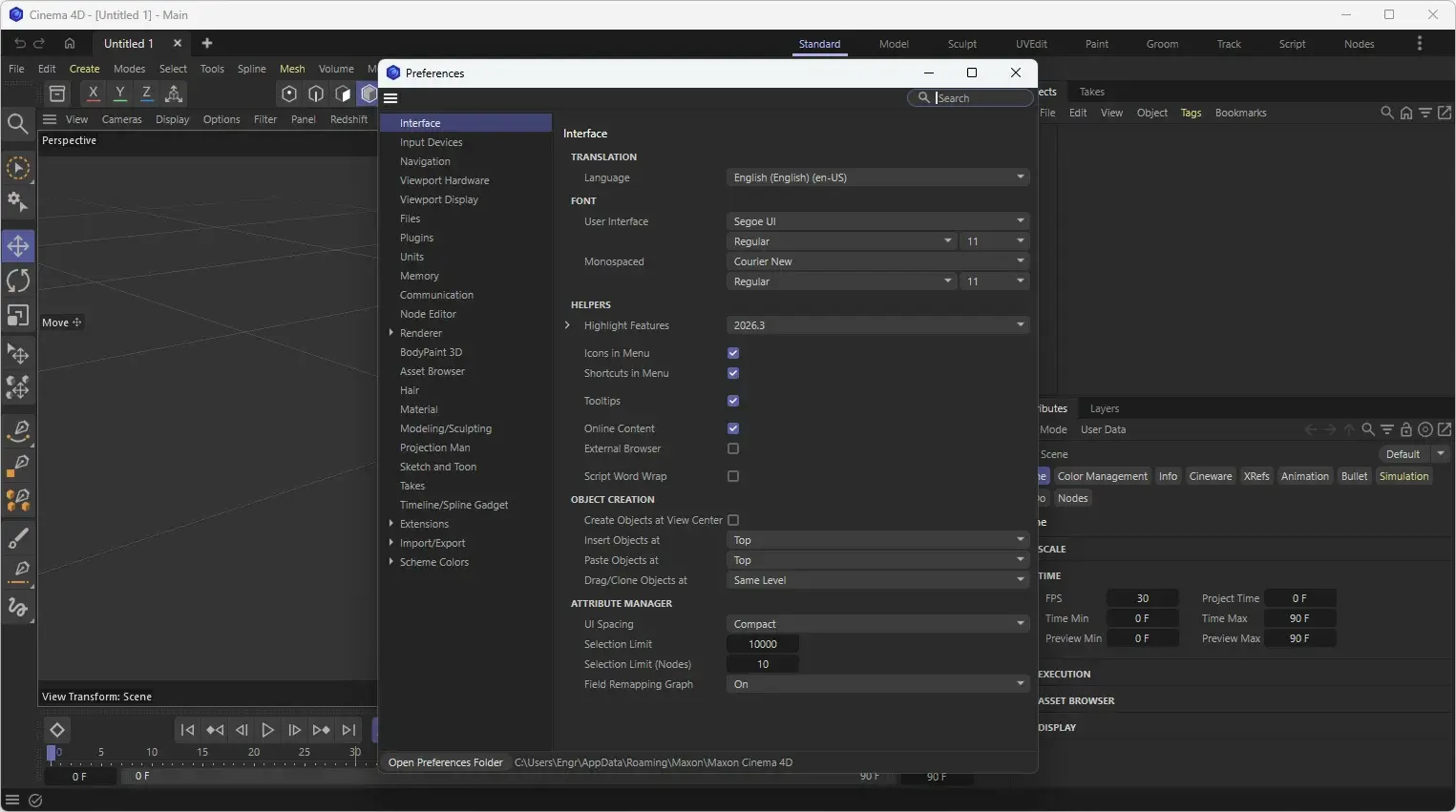The image size is (1456, 812).
Task: Click the Object Manager home icon
Action: 1406,113
